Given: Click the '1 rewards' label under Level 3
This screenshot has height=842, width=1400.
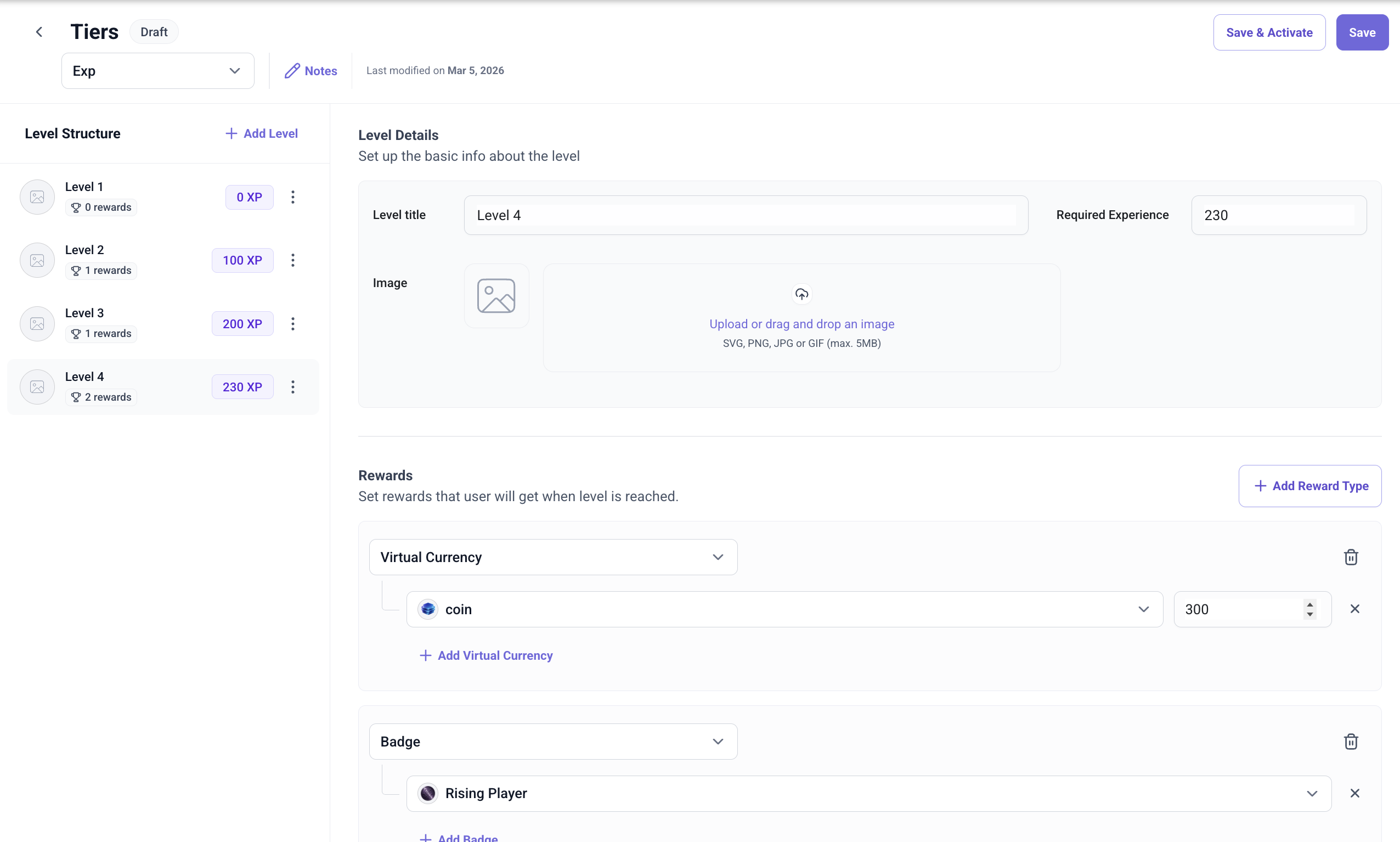Looking at the screenshot, I should tap(101, 334).
